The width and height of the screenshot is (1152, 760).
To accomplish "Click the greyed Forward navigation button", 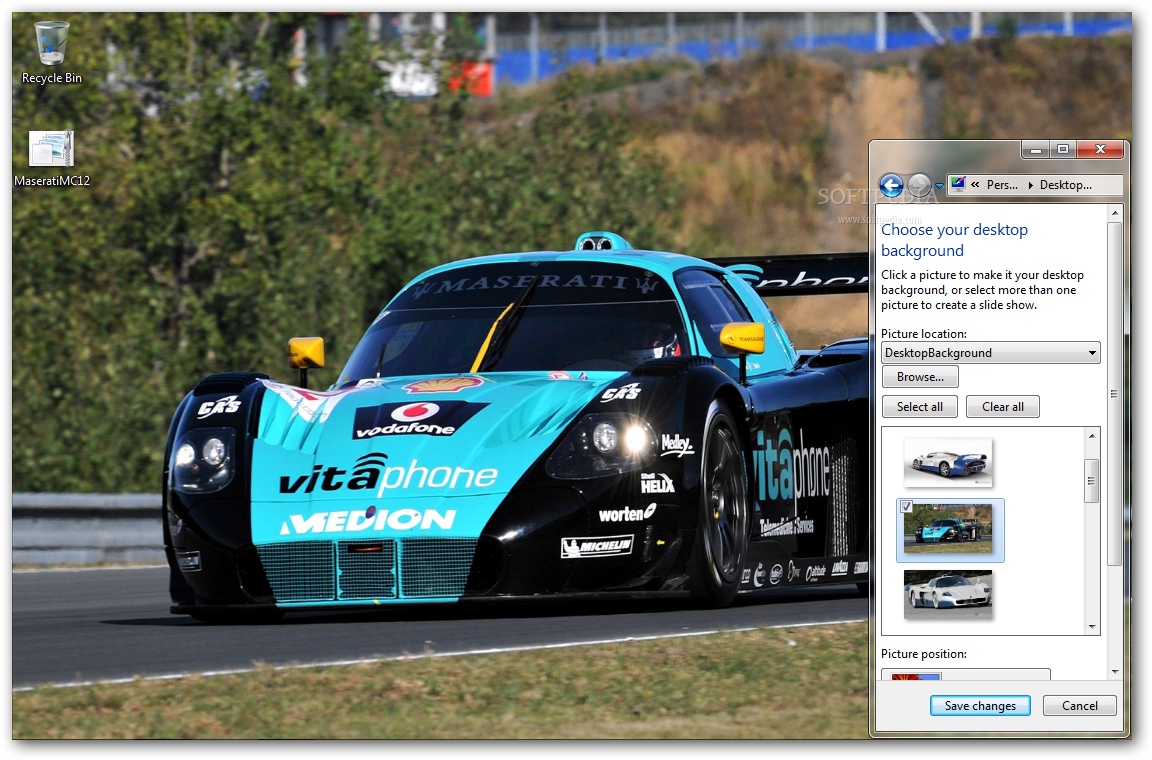I will [919, 185].
